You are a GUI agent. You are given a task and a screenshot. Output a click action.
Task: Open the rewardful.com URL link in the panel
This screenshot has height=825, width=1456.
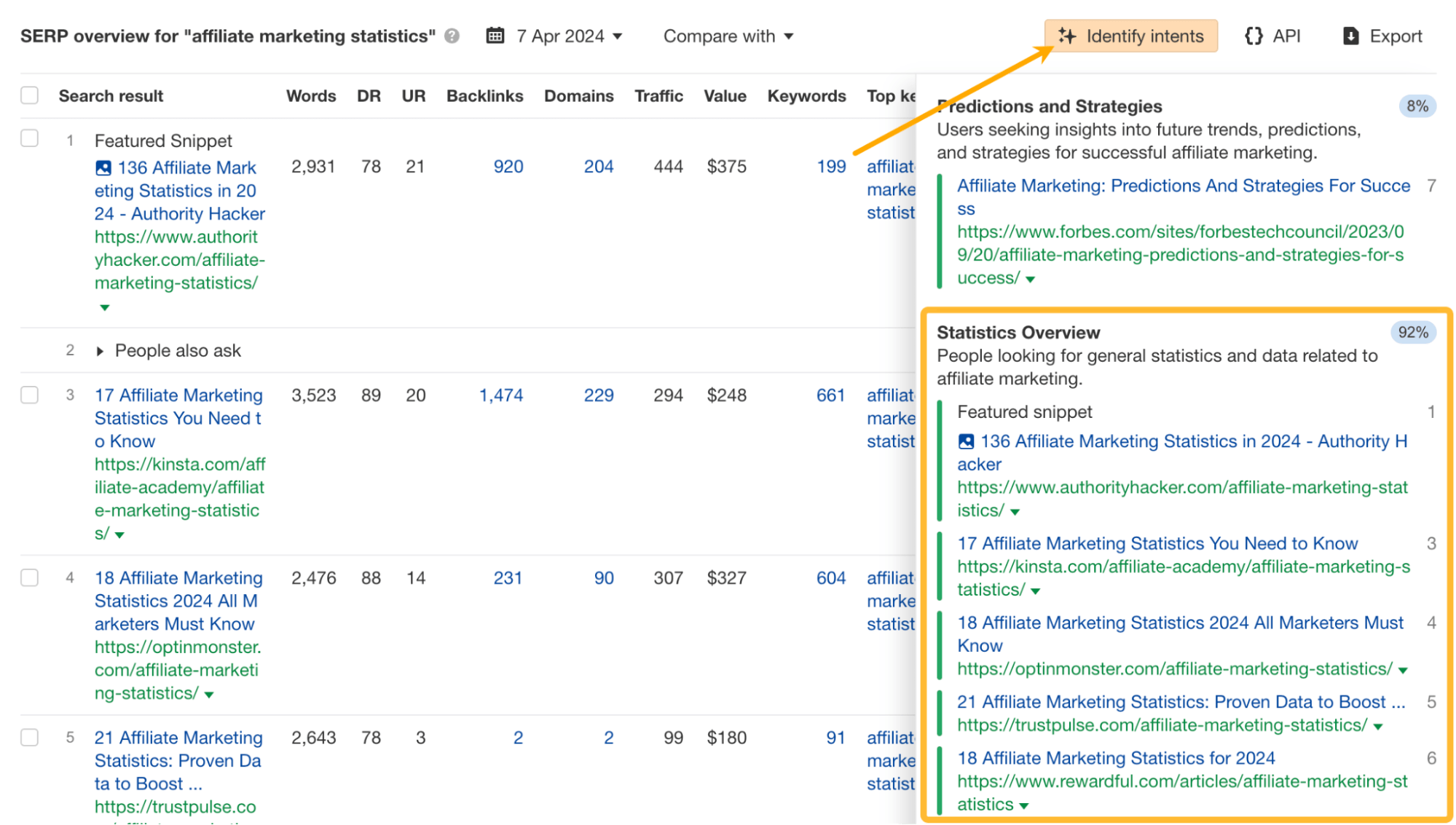pyautogui.click(x=1182, y=792)
